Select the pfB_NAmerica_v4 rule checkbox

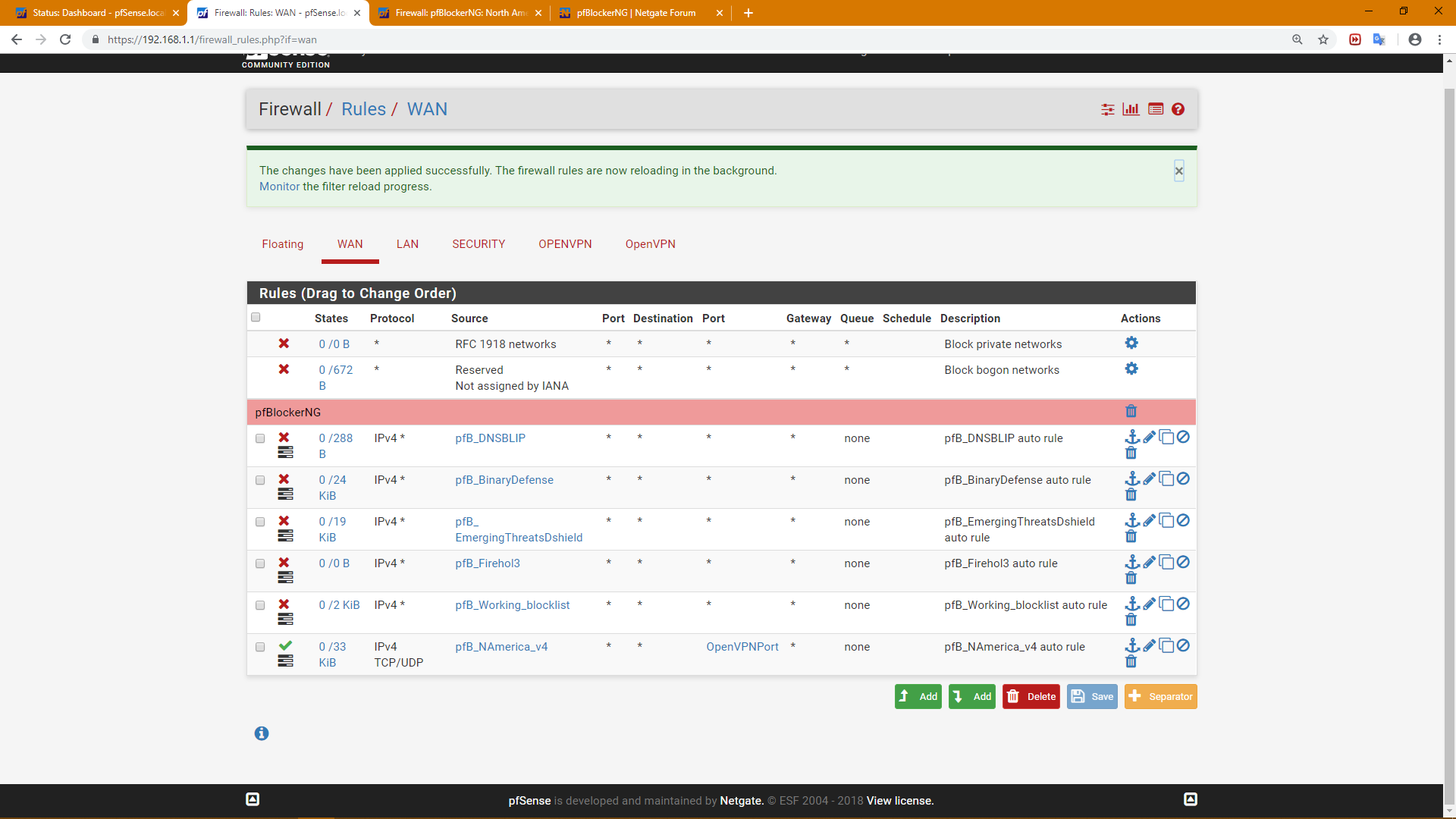[260, 647]
